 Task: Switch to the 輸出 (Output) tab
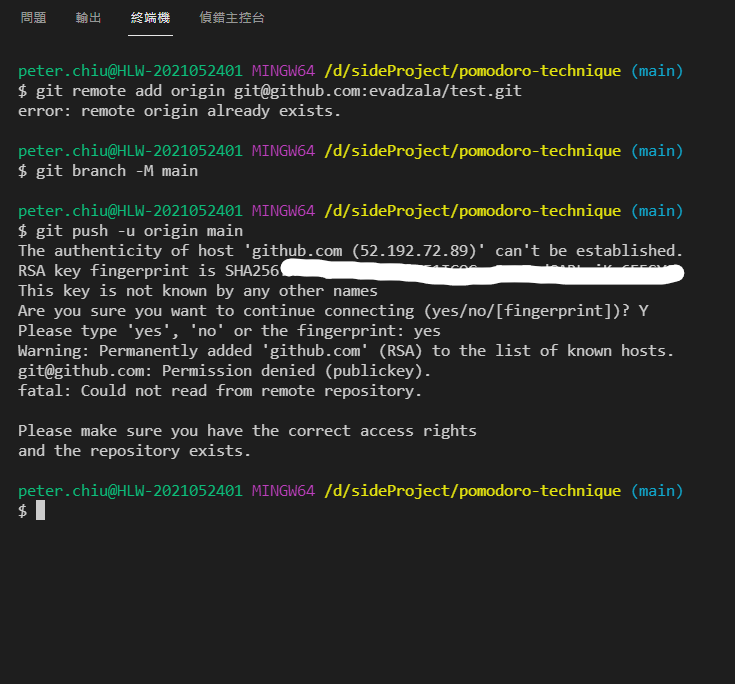tap(88, 18)
